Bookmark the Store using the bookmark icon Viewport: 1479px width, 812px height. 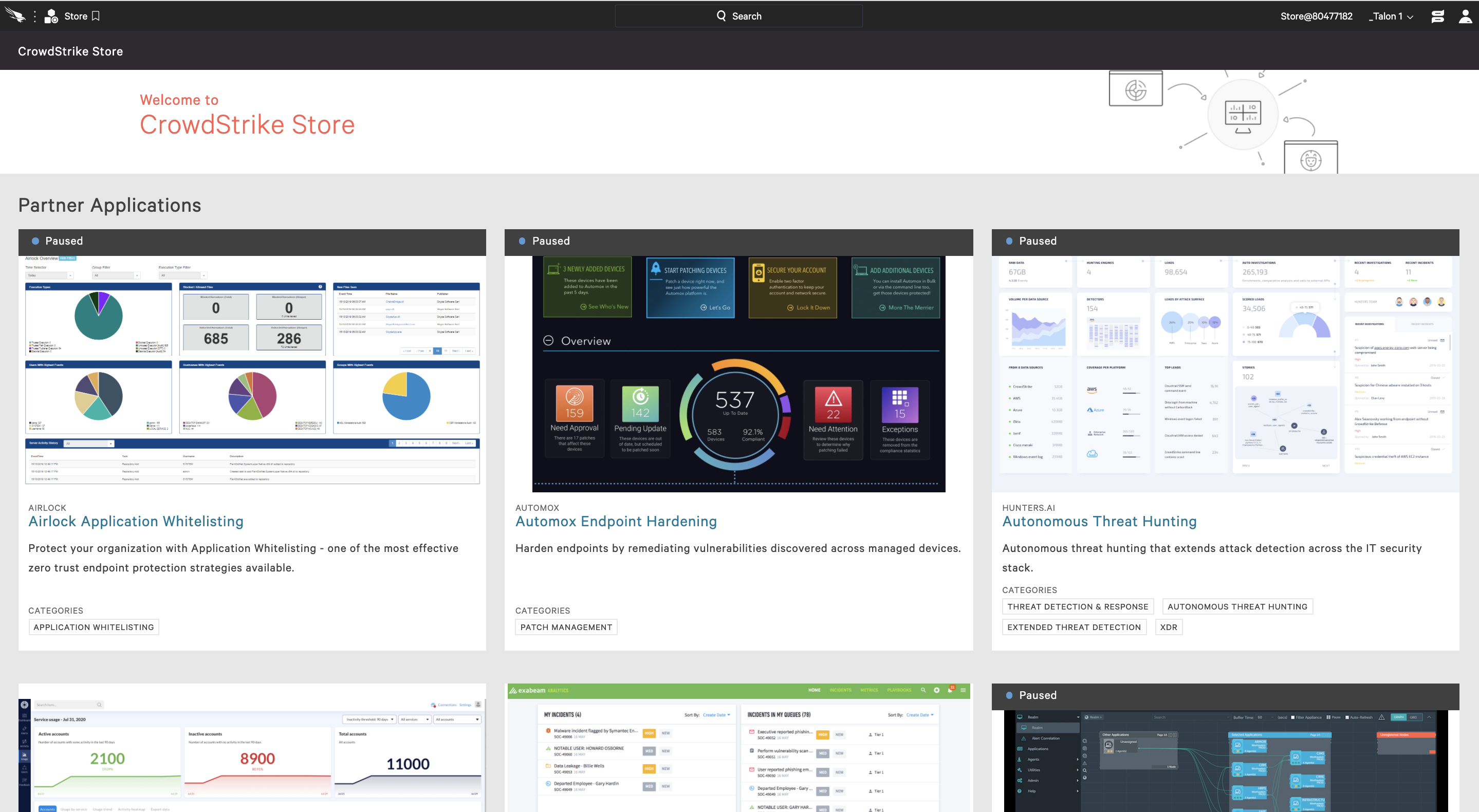pyautogui.click(x=95, y=15)
